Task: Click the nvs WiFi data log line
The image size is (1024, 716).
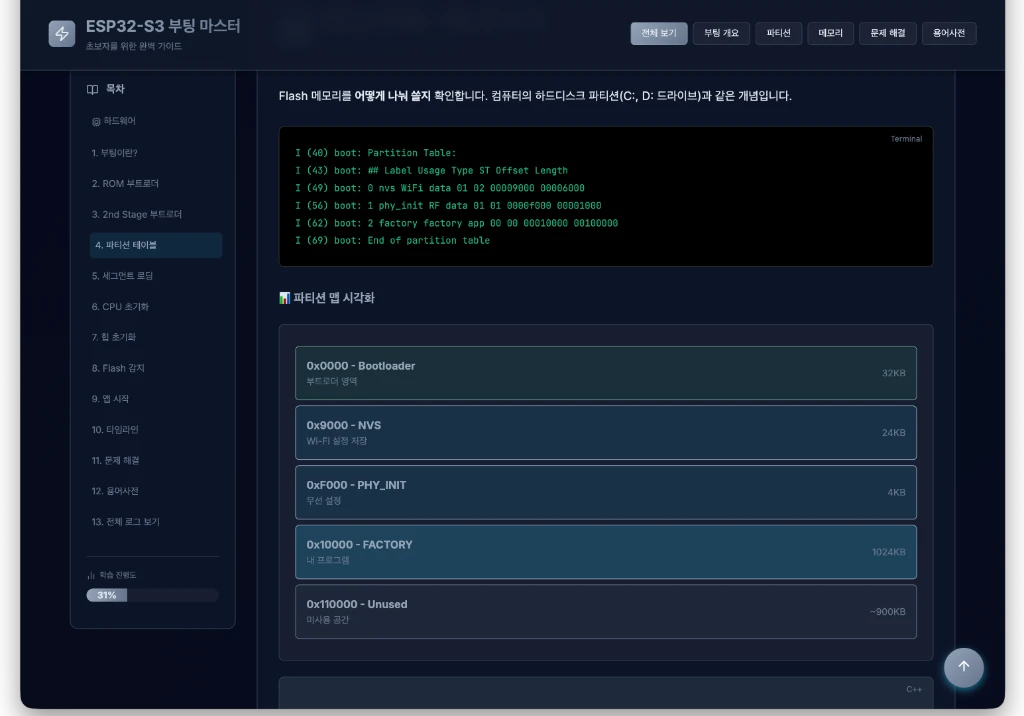Action: coord(440,188)
